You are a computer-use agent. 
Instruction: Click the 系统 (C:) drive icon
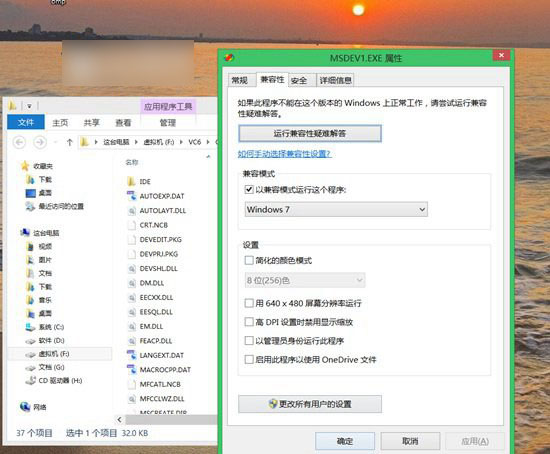point(31,327)
